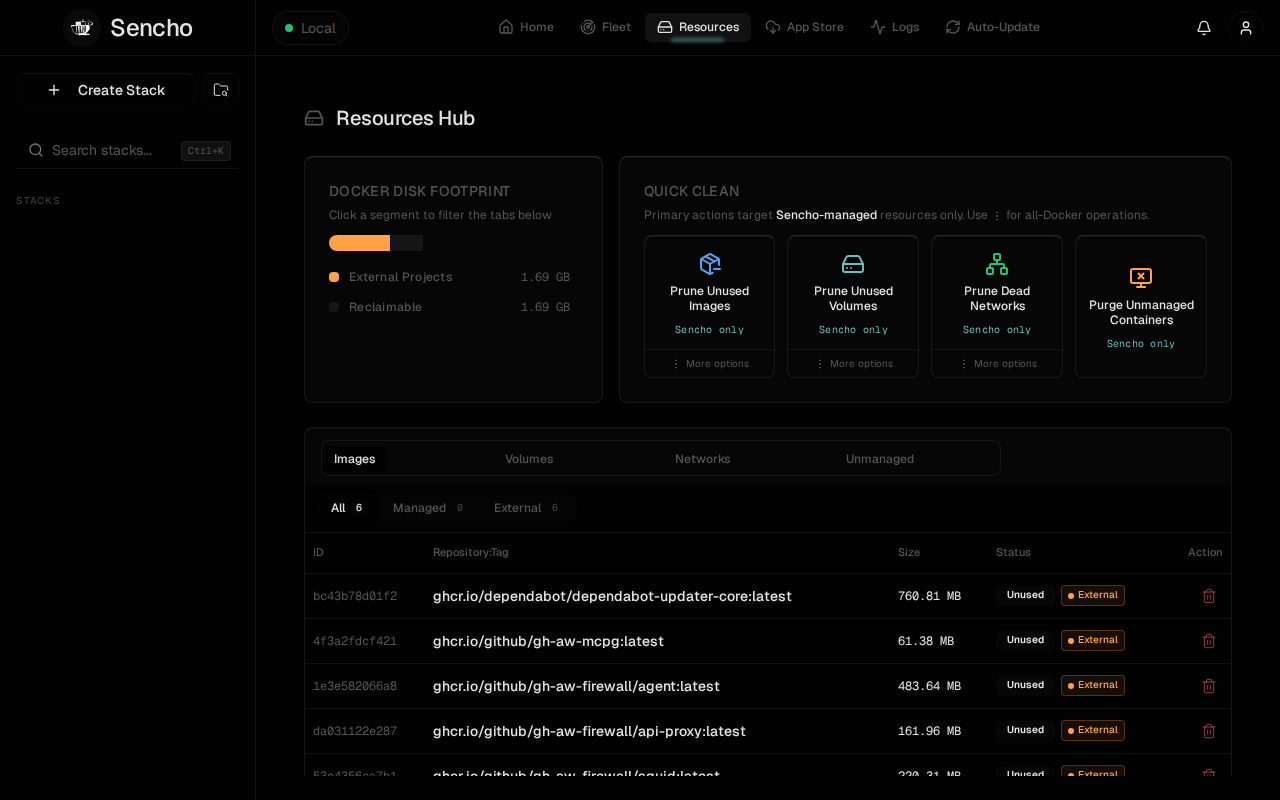Click the Create Stack button

click(x=105, y=90)
